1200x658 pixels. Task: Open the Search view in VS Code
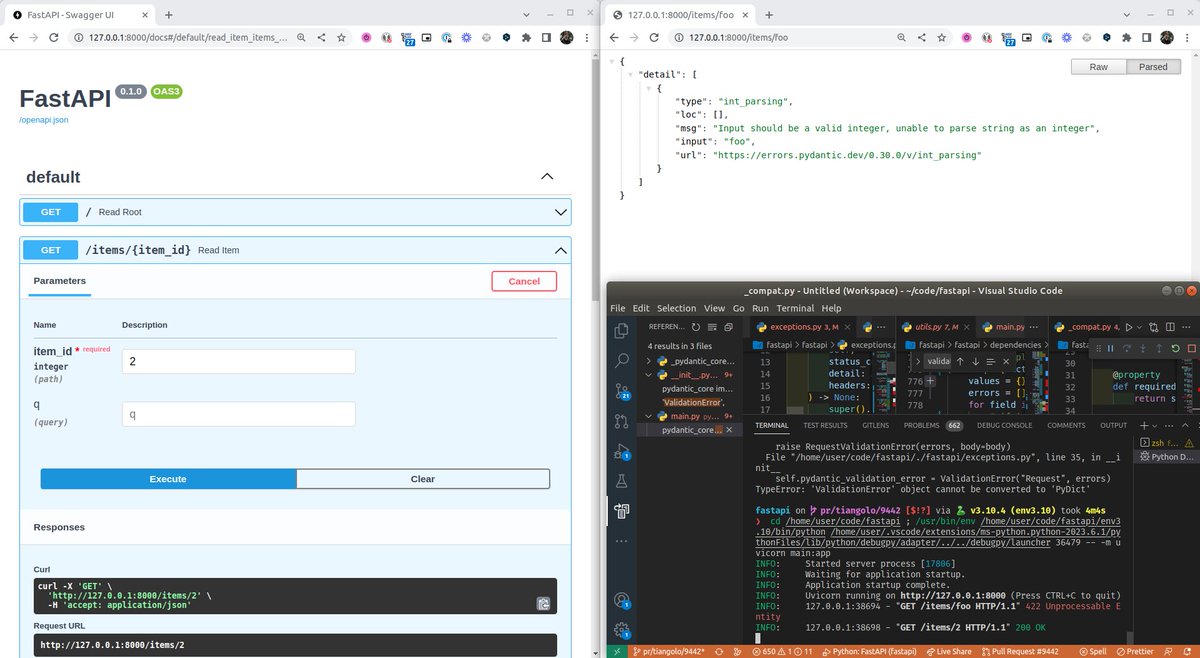(x=621, y=360)
